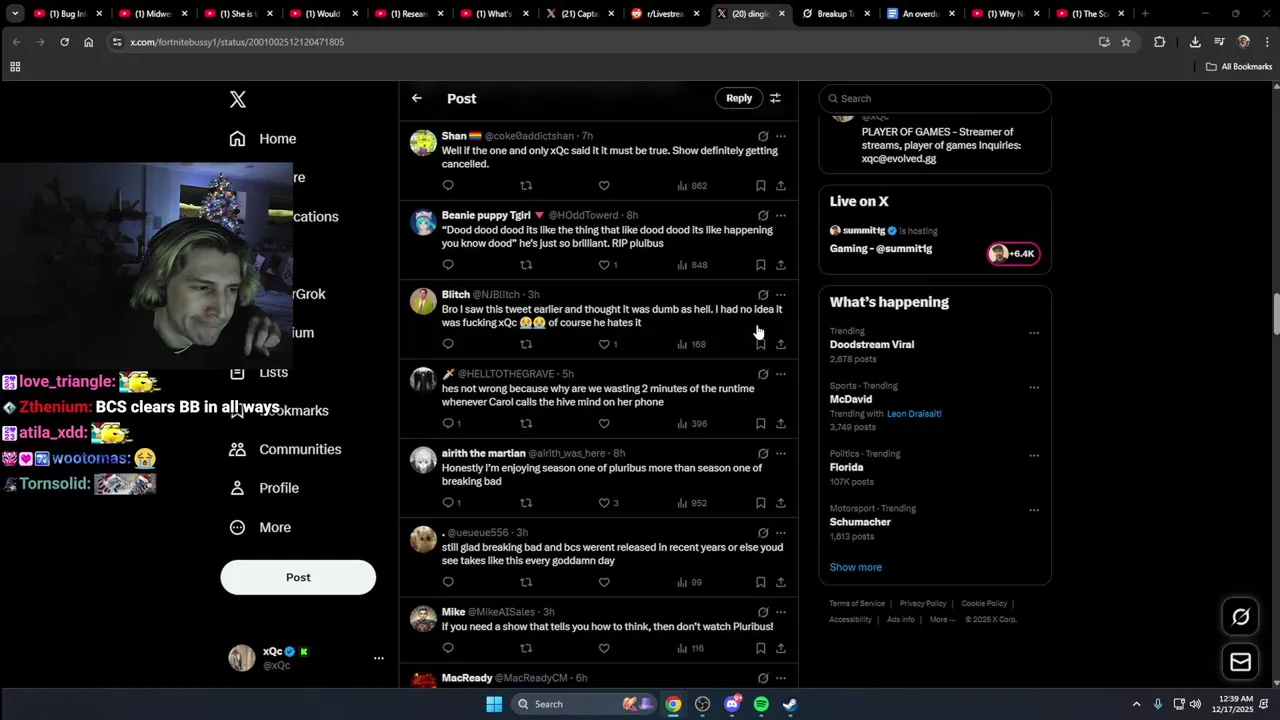Open more options for Florida trend
The height and width of the screenshot is (720, 1280).
click(x=1034, y=455)
